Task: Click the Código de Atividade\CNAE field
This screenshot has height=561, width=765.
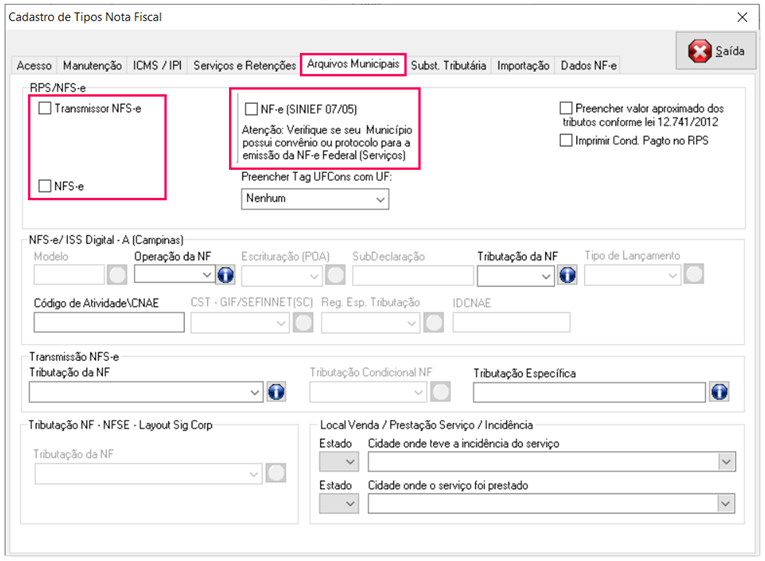Action: tap(109, 322)
